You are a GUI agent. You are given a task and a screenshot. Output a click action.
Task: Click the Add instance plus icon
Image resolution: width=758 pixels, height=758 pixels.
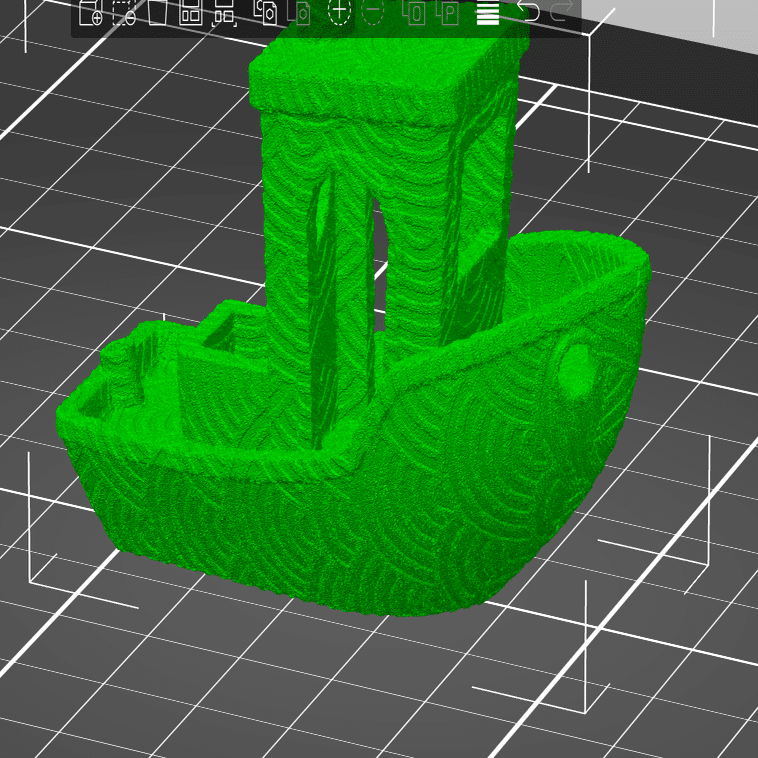(339, 12)
